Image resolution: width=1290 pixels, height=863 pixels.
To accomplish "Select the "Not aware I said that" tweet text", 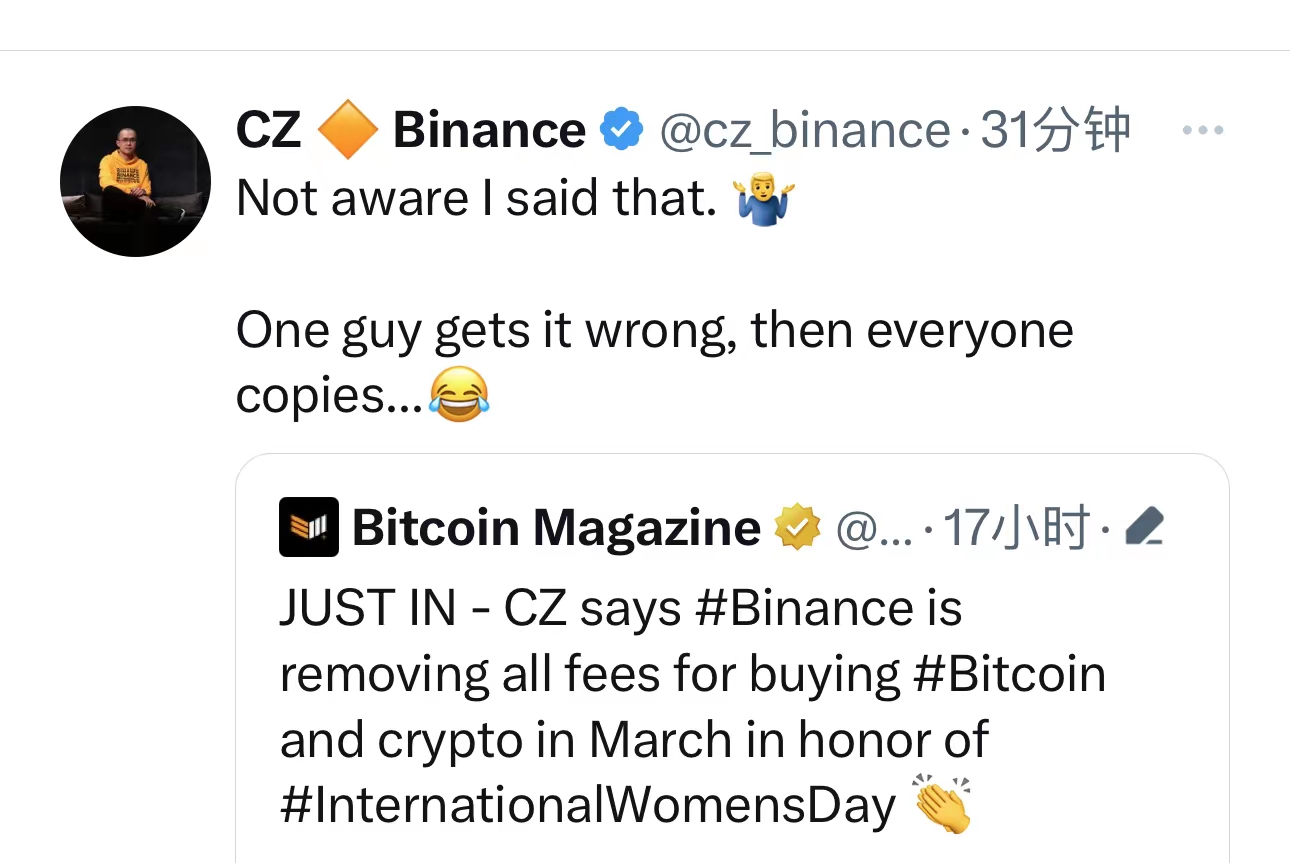I will pyautogui.click(x=477, y=199).
